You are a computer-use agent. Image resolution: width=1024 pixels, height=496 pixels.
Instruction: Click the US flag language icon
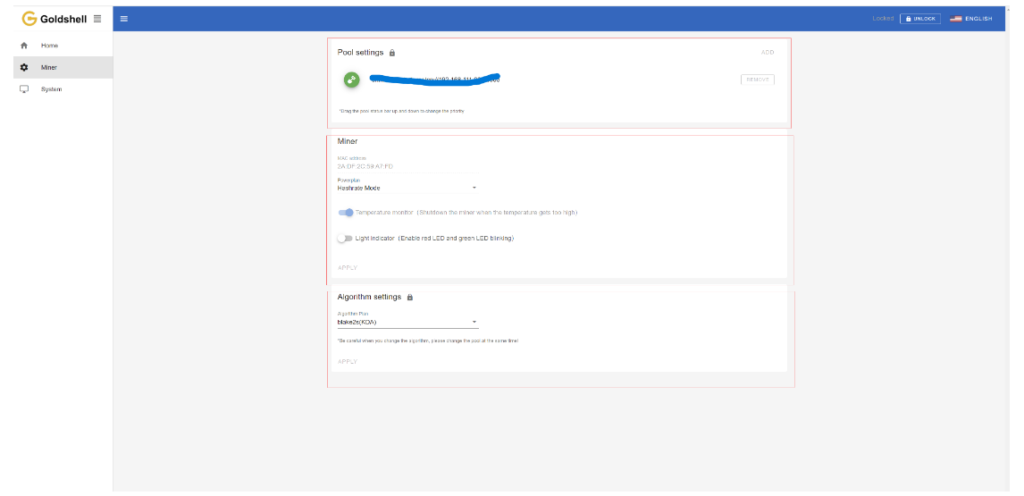click(956, 19)
